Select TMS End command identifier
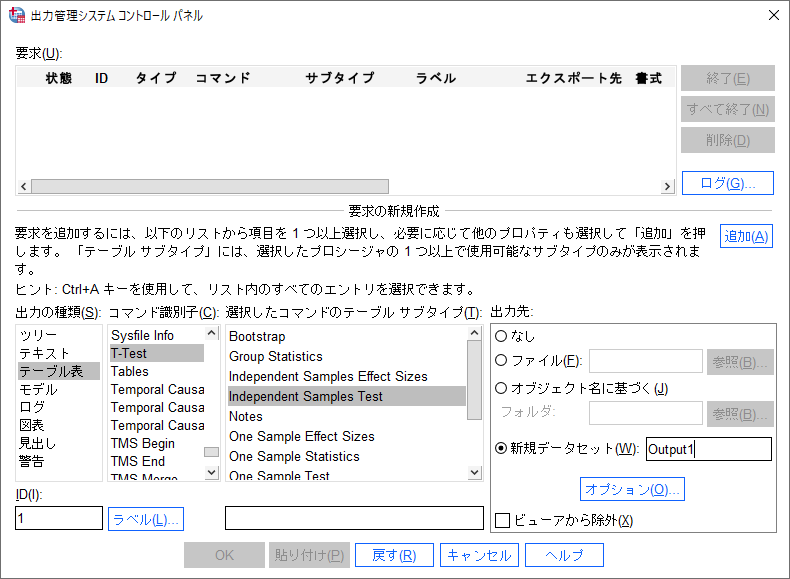This screenshot has width=790, height=579. click(157, 461)
